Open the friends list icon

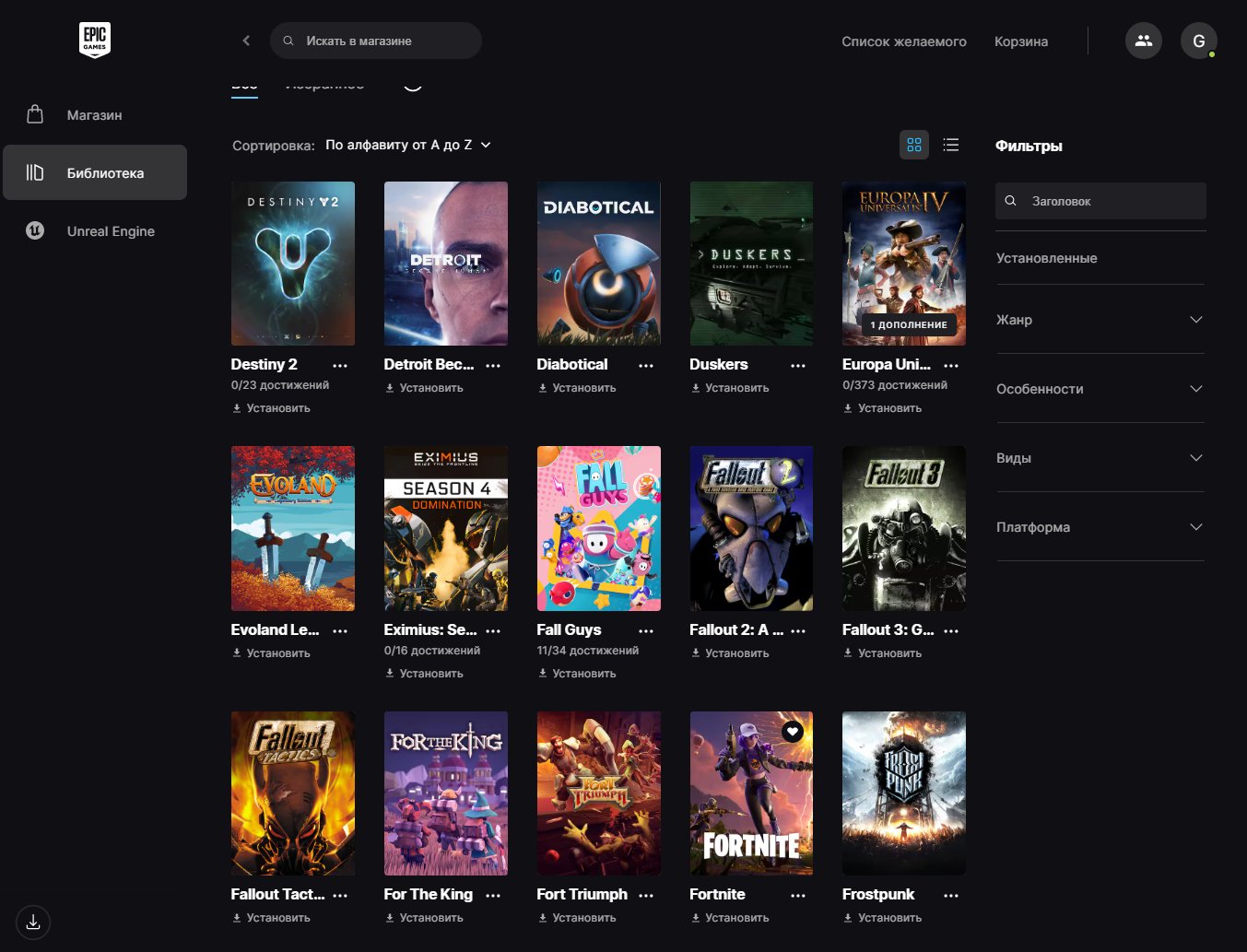(1143, 41)
